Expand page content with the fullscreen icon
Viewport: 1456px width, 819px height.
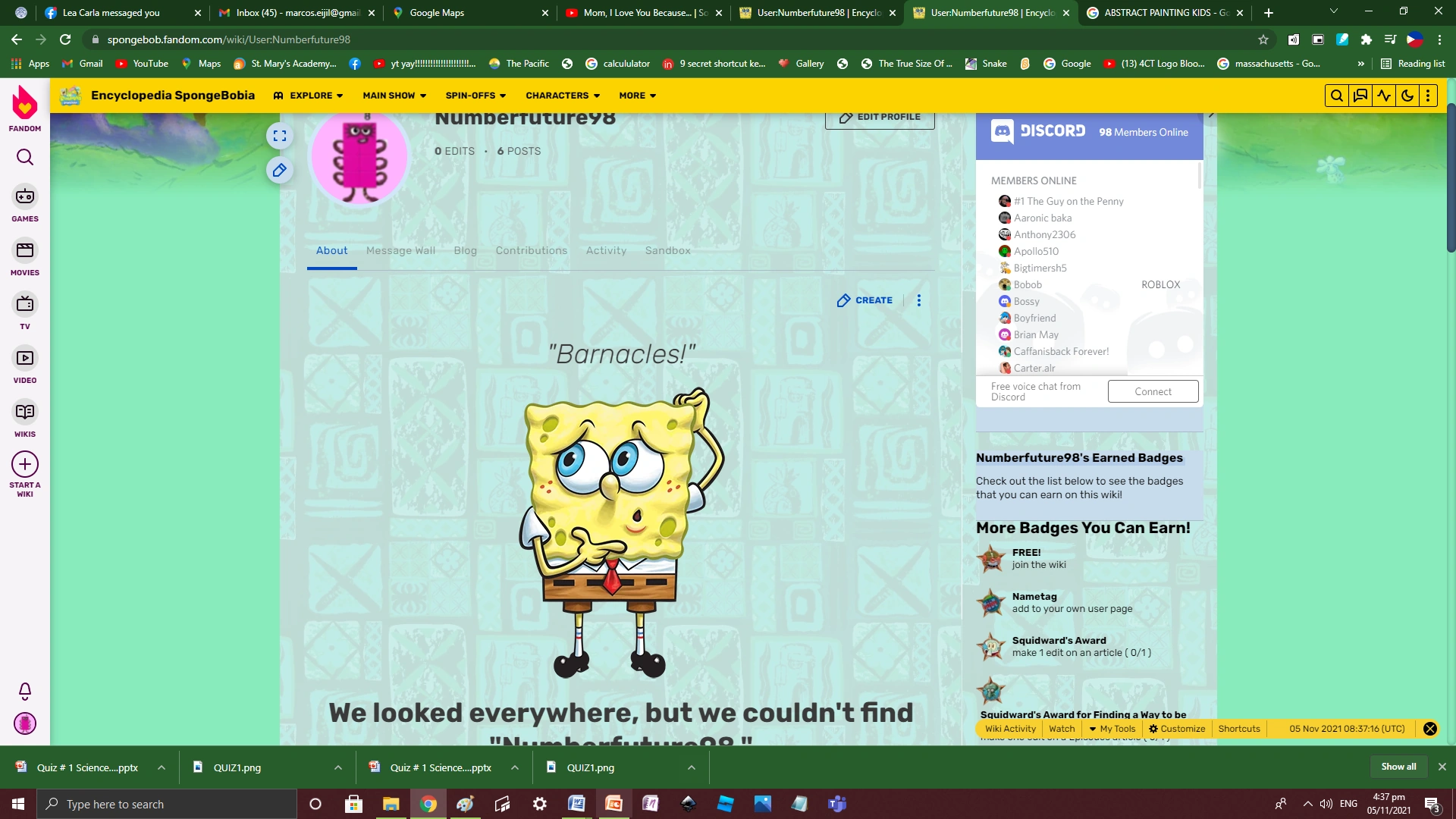(280, 136)
